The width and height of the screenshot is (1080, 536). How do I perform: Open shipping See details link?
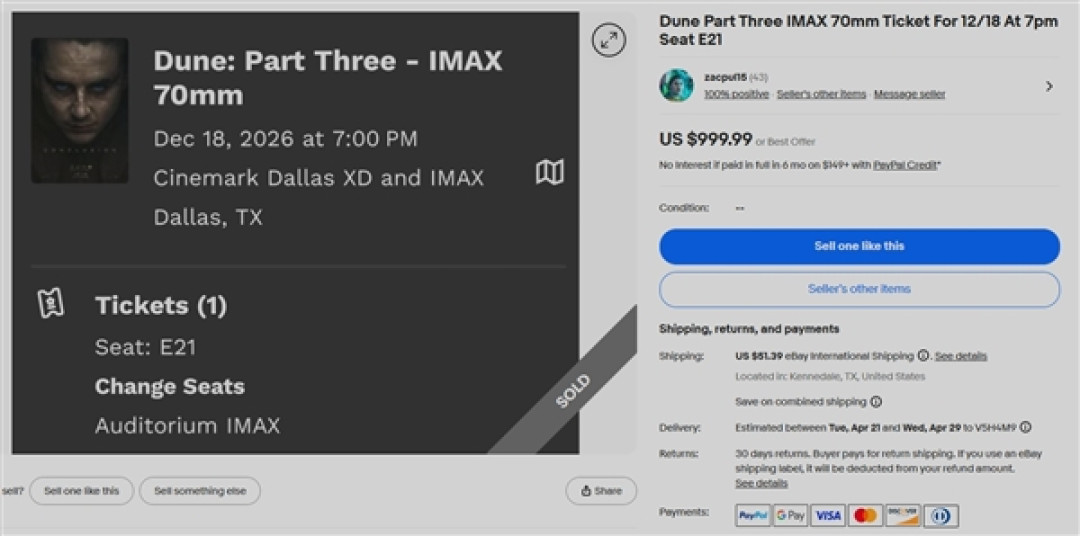tap(961, 356)
